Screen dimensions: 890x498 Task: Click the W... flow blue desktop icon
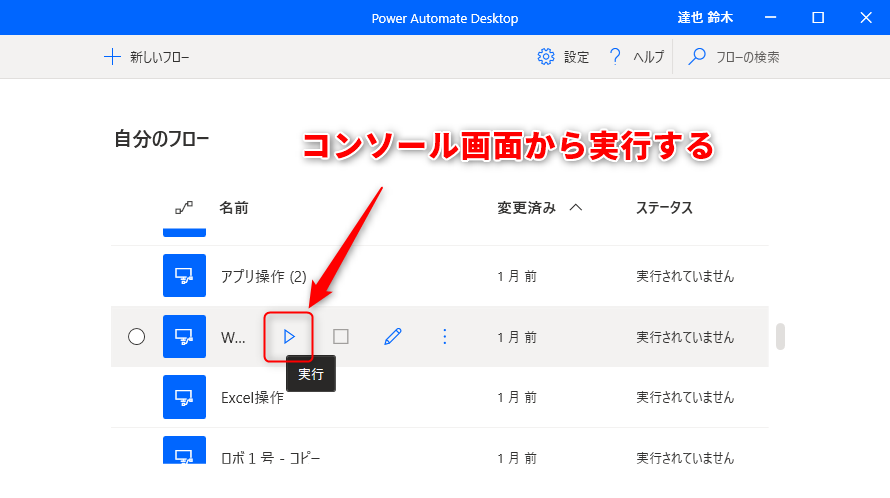(x=184, y=337)
